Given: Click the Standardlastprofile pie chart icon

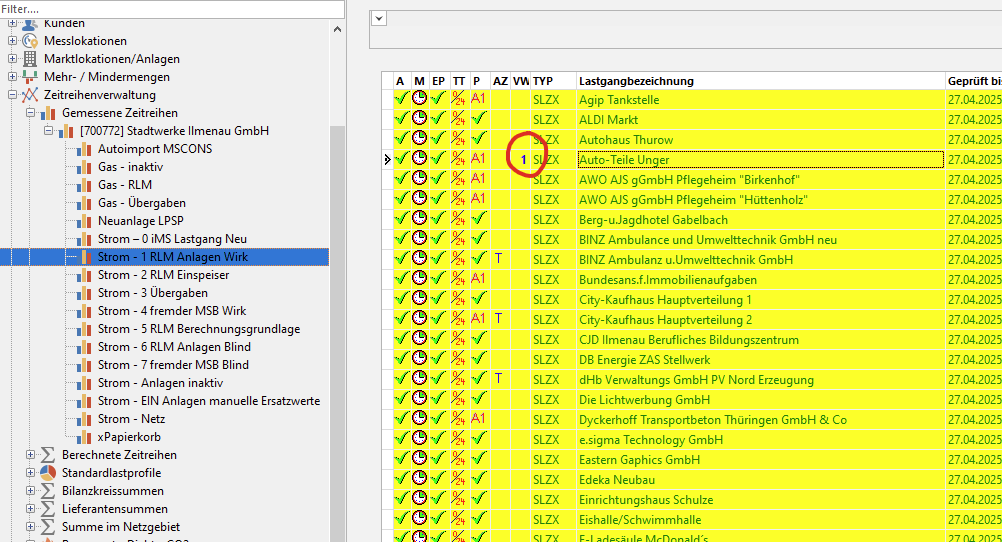Looking at the screenshot, I should pyautogui.click(x=48, y=473).
